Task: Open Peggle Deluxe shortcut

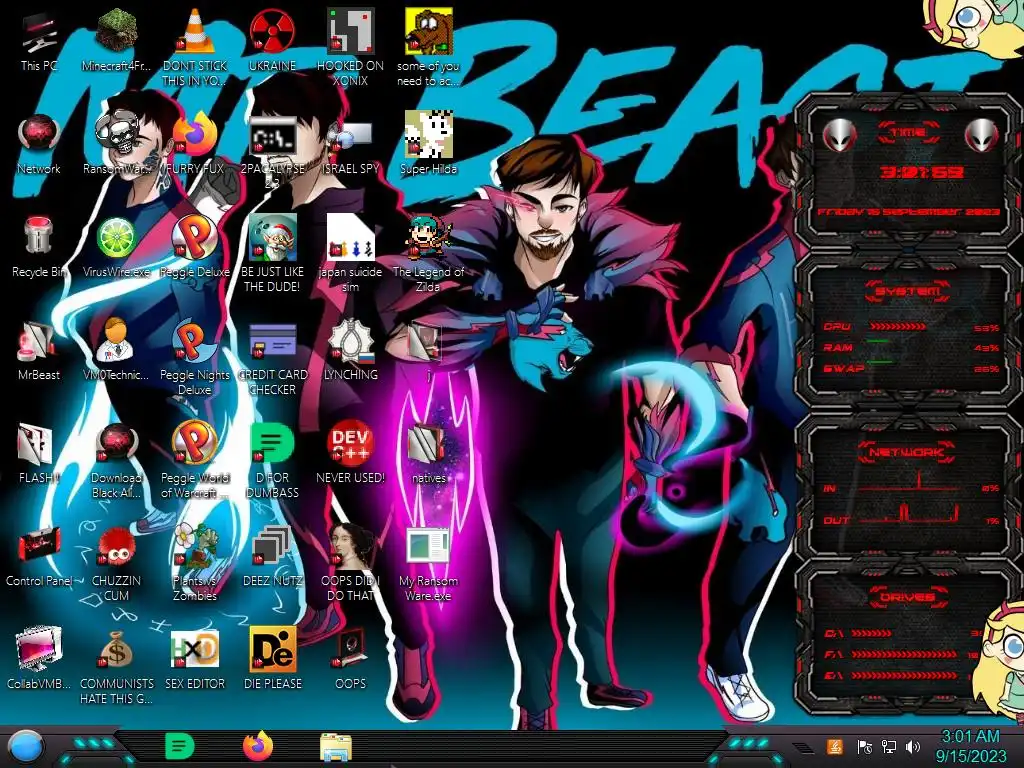Action: [x=194, y=238]
